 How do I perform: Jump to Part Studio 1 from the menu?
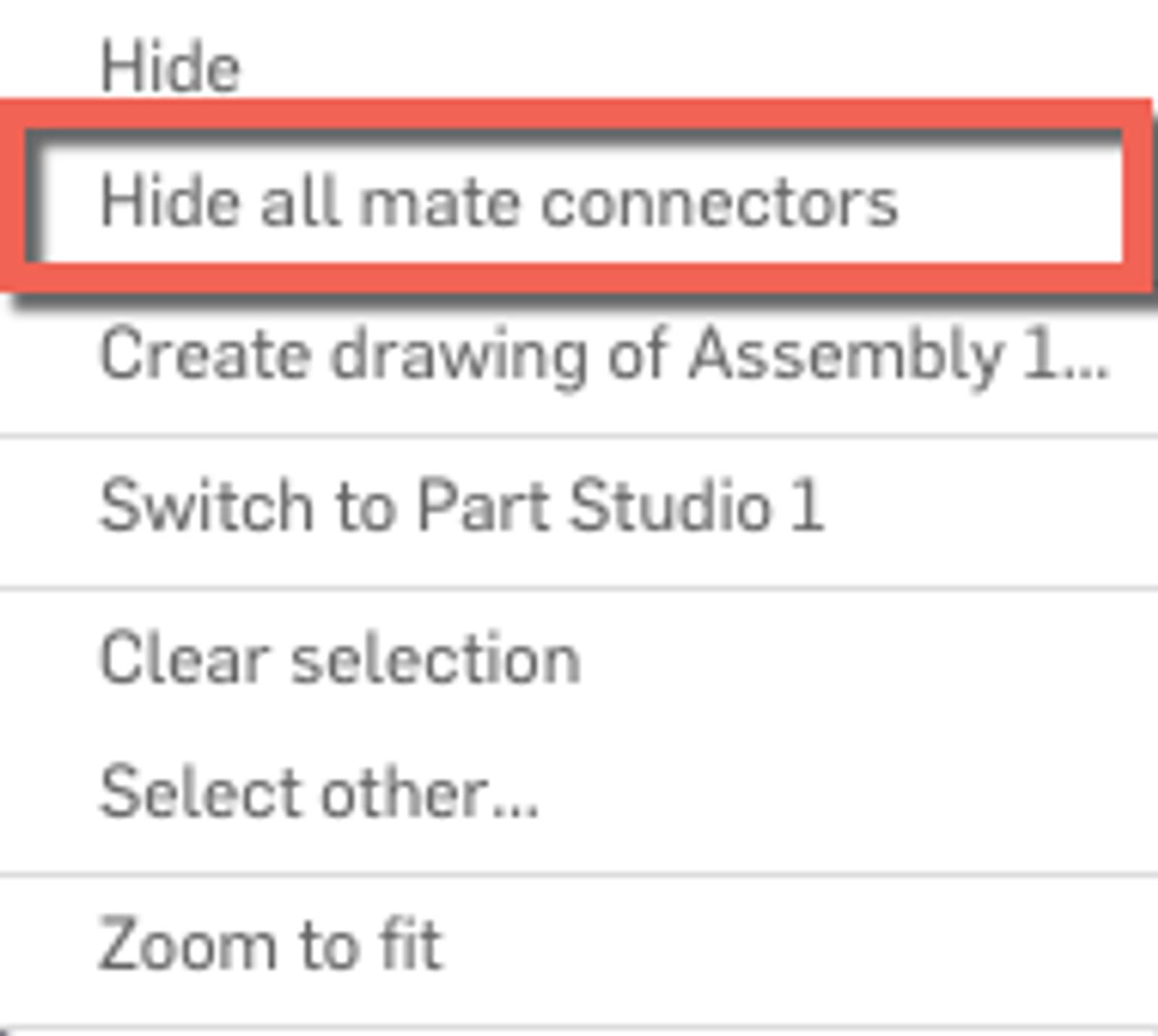click(x=462, y=506)
